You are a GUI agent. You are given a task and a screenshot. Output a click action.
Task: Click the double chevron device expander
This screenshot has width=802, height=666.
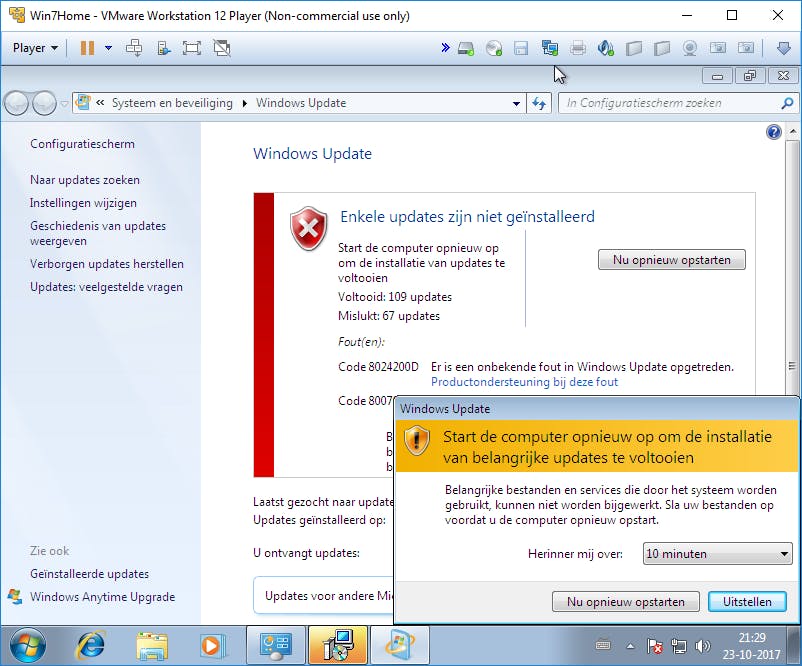(445, 48)
